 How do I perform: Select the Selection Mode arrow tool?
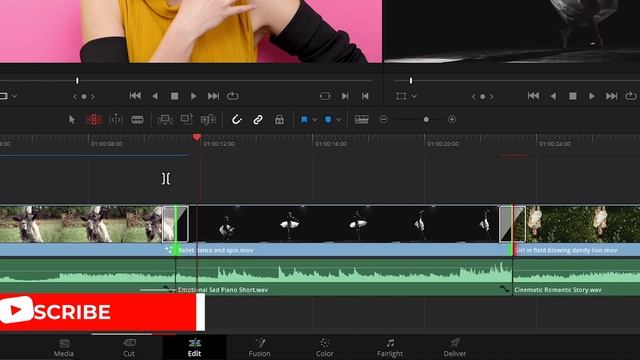pyautogui.click(x=72, y=120)
